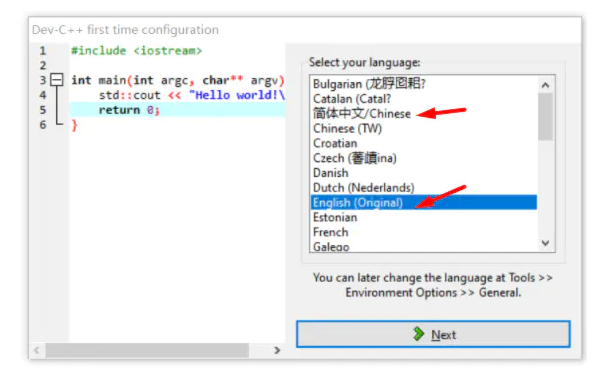
Task: Click the language list vertical scrollbar thumb
Action: tap(545, 116)
